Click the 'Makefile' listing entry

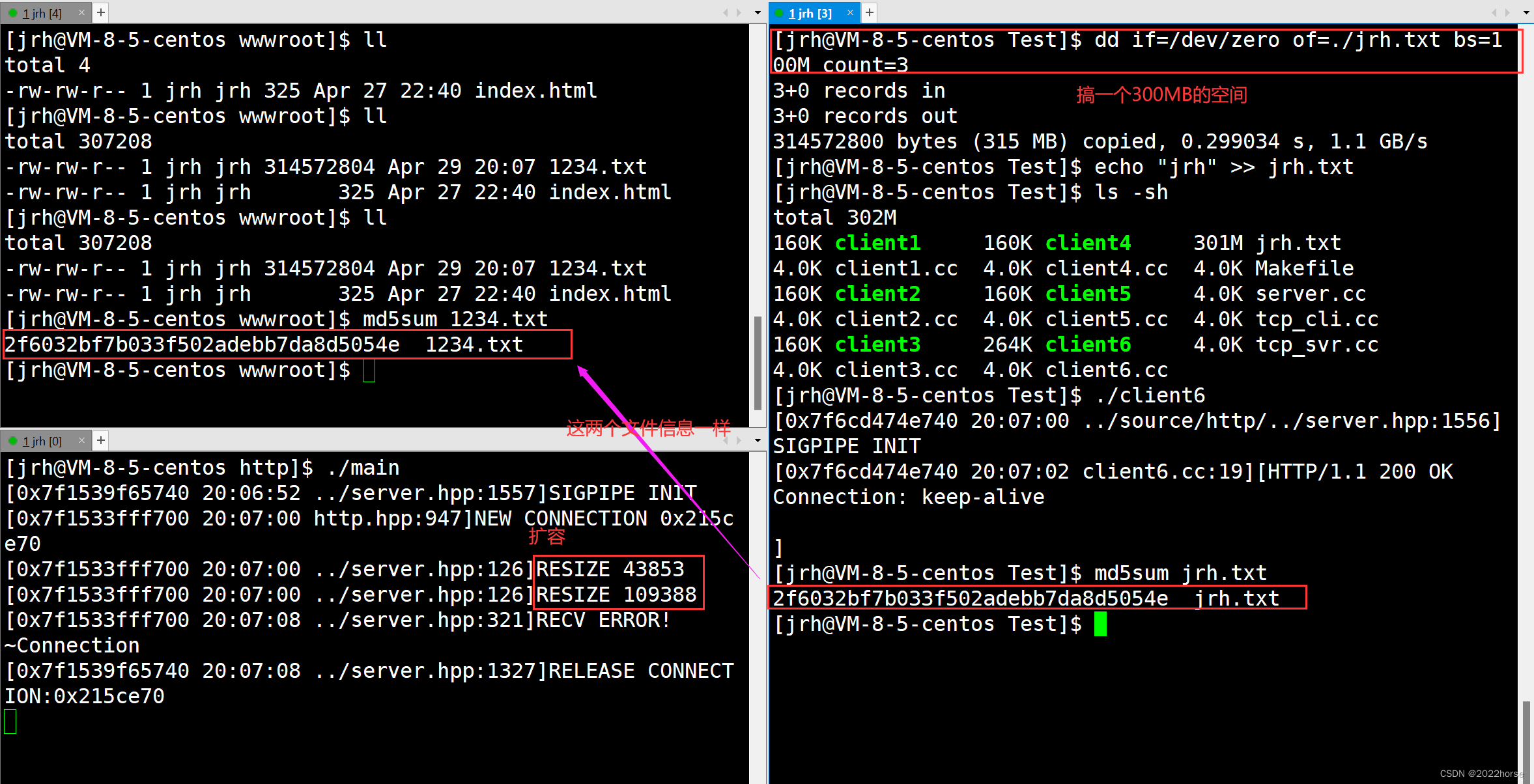click(1305, 268)
